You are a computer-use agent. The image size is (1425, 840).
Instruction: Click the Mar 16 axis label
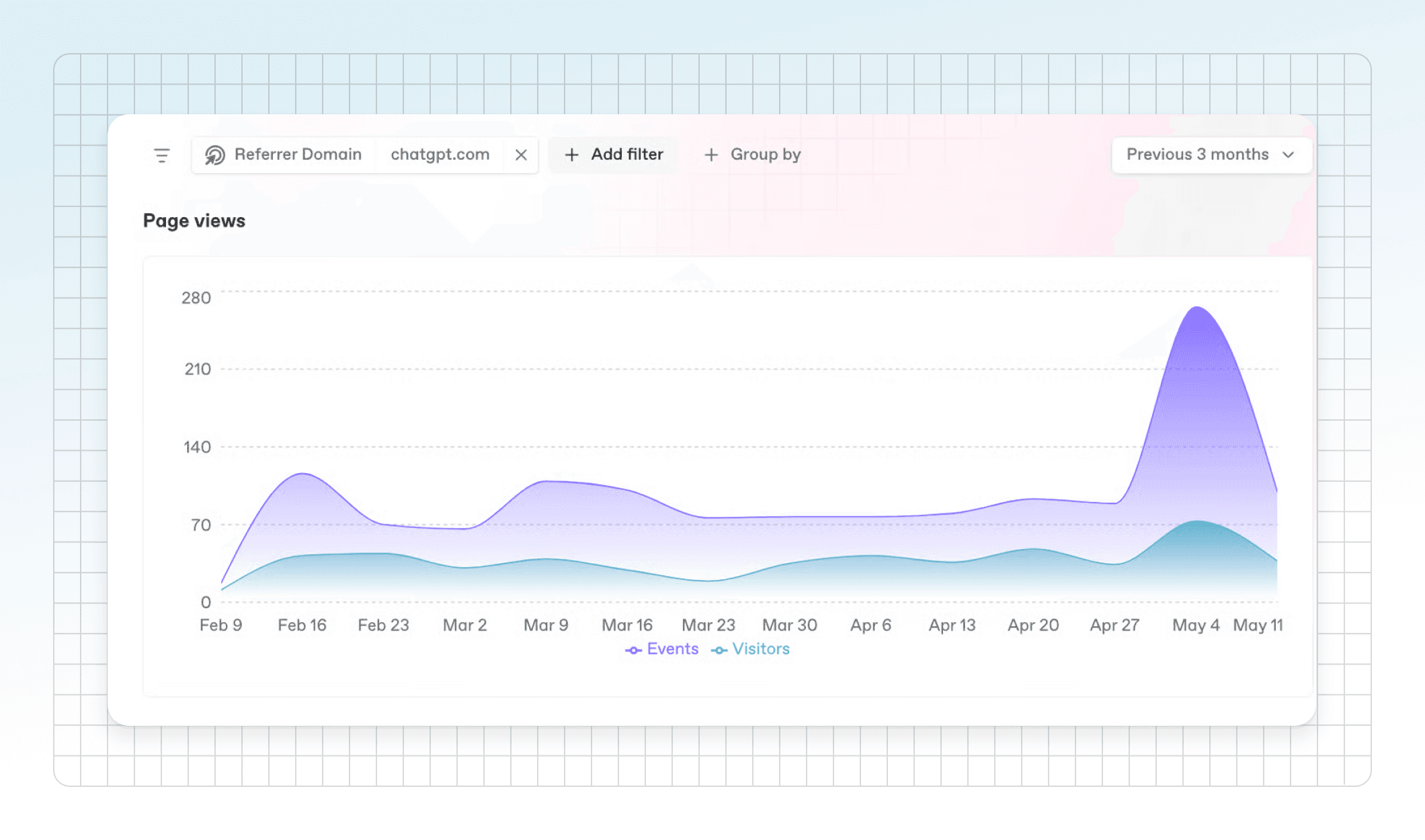pyautogui.click(x=627, y=625)
